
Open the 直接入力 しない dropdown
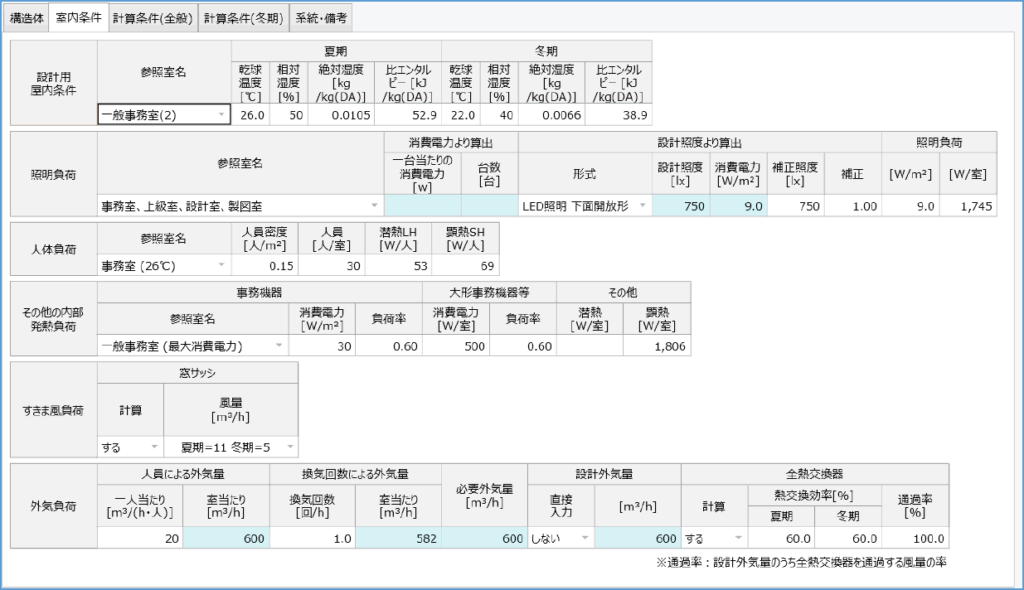tap(584, 538)
